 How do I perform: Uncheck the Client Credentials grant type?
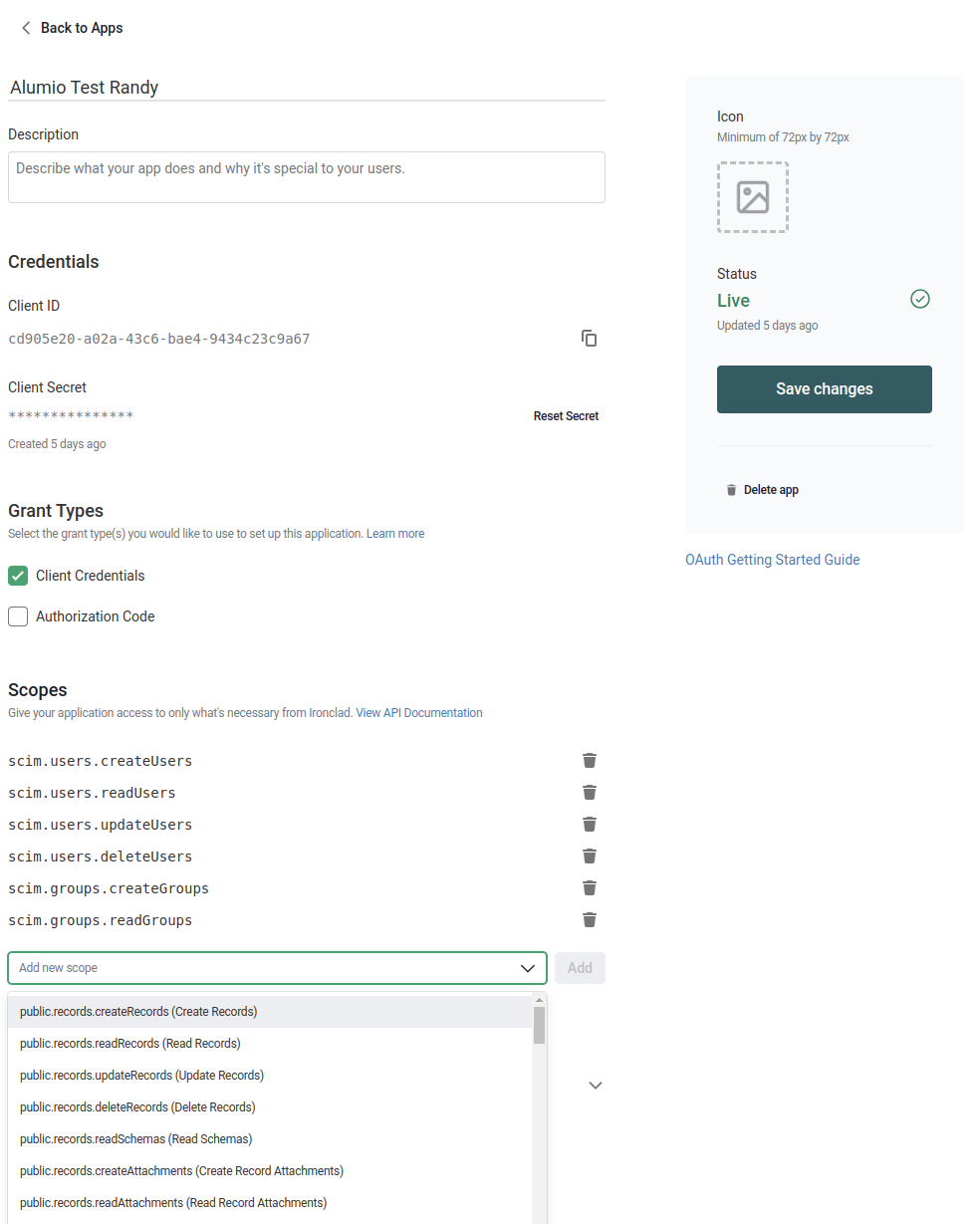point(18,576)
